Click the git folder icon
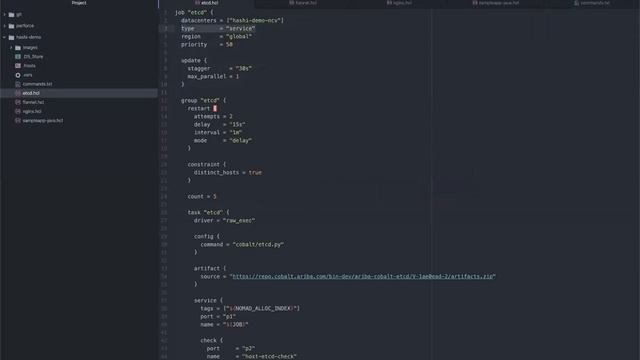 11,15
